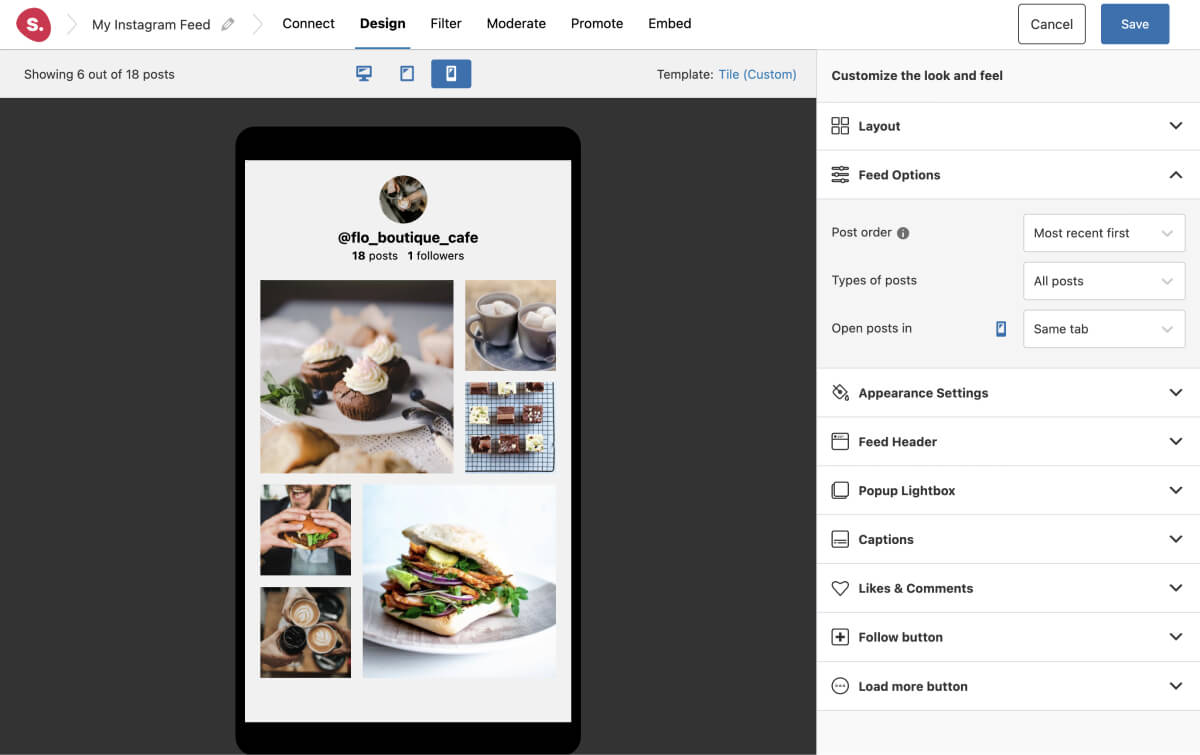Viewport: 1200px width, 755px height.
Task: Expand the Layout section chevron
Action: (1176, 126)
